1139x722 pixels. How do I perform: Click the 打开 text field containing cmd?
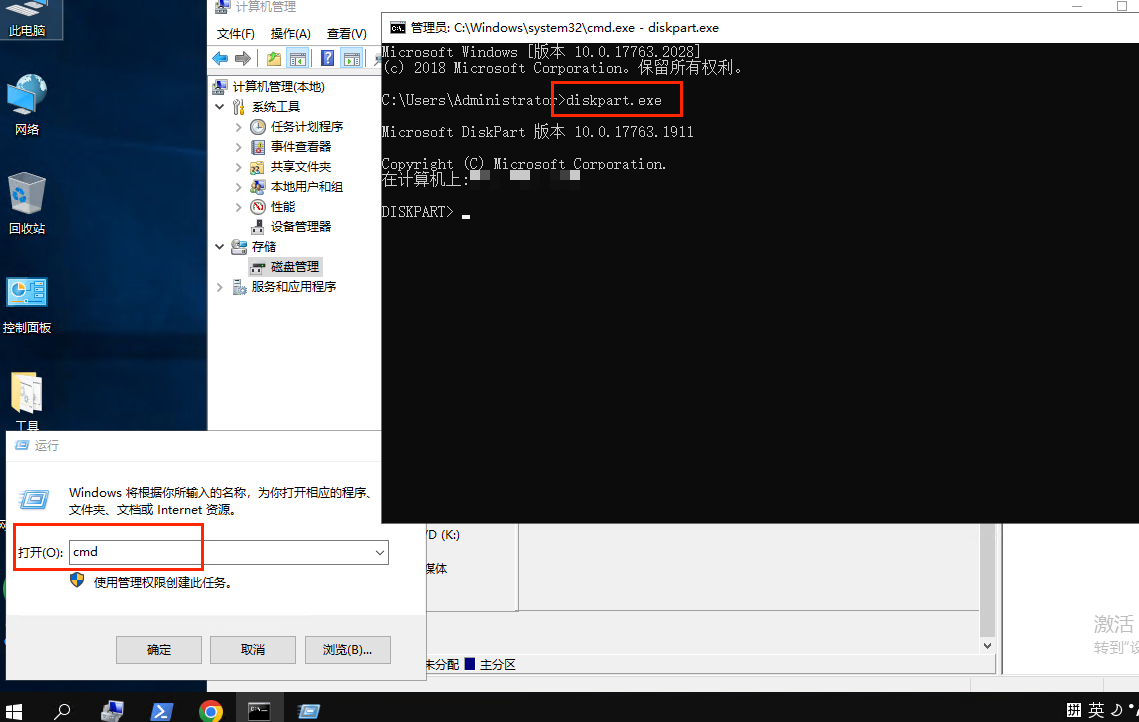tap(220, 553)
